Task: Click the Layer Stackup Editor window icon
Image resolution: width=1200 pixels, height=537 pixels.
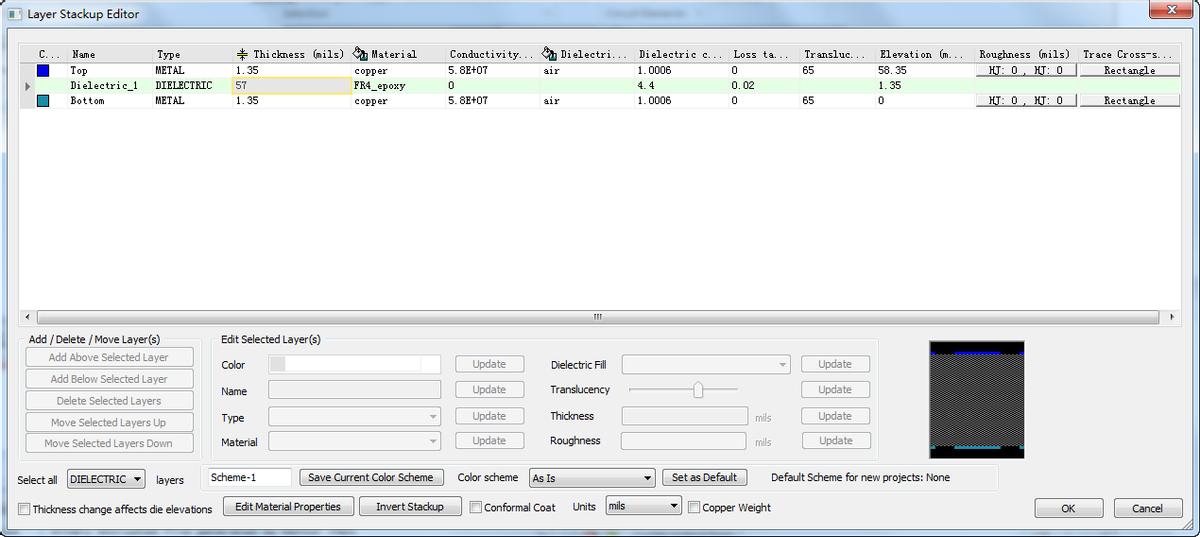Action: (x=14, y=14)
